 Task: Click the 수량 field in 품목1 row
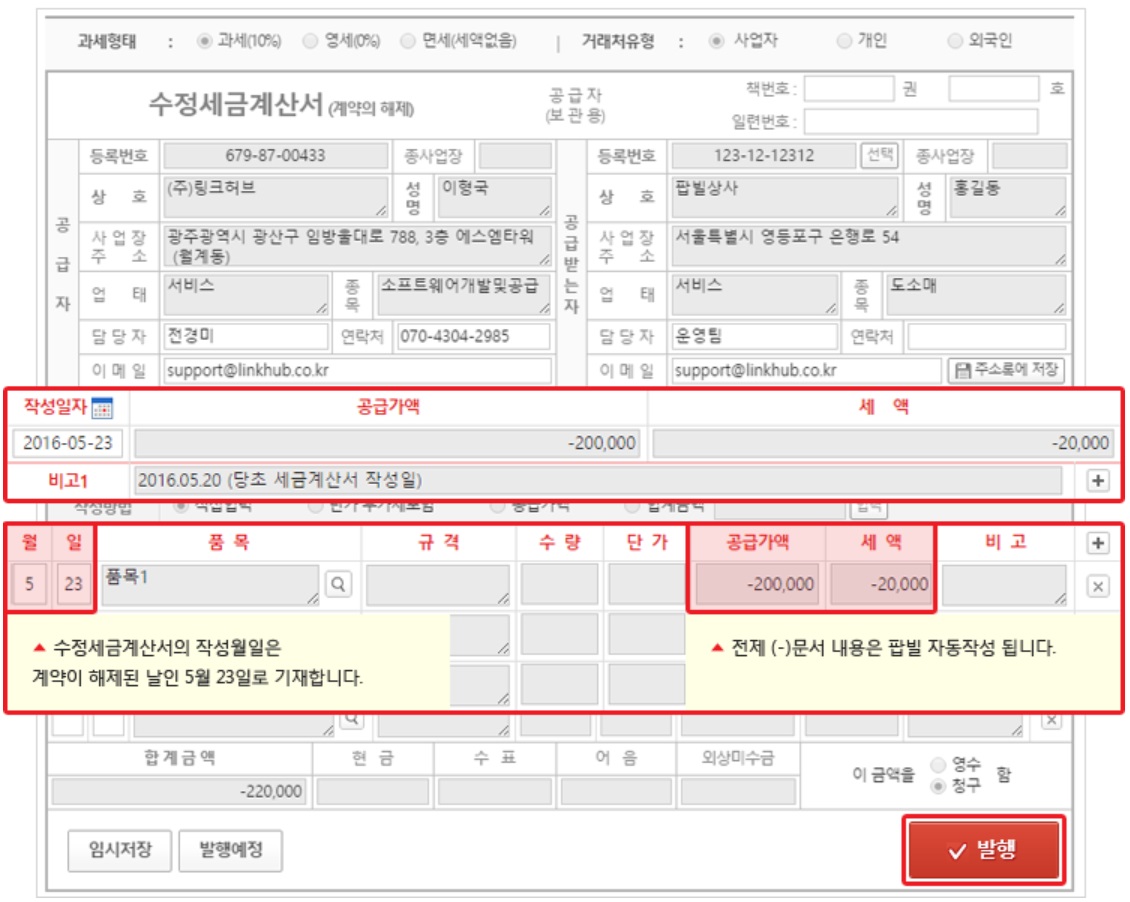(x=560, y=584)
